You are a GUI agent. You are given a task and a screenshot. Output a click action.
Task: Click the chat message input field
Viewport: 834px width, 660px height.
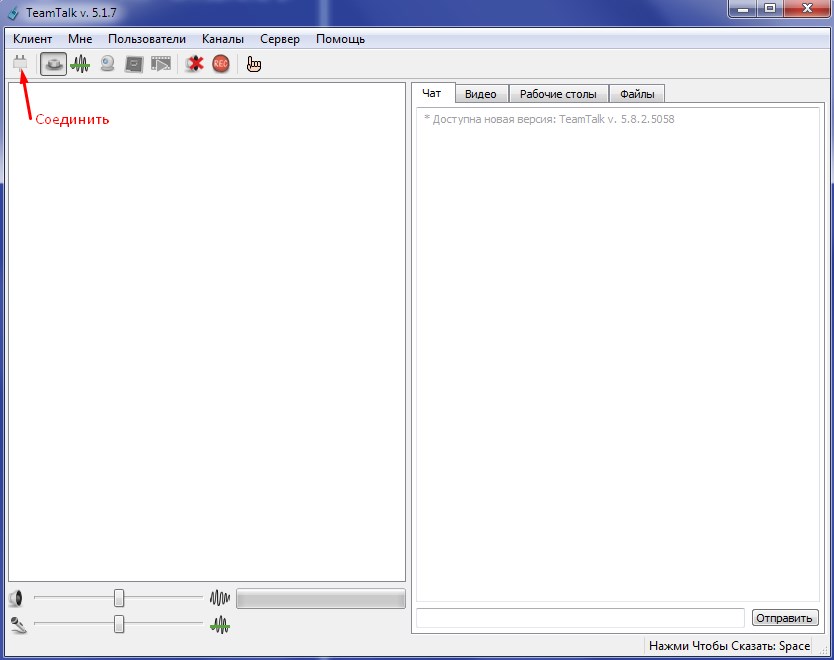[x=580, y=618]
